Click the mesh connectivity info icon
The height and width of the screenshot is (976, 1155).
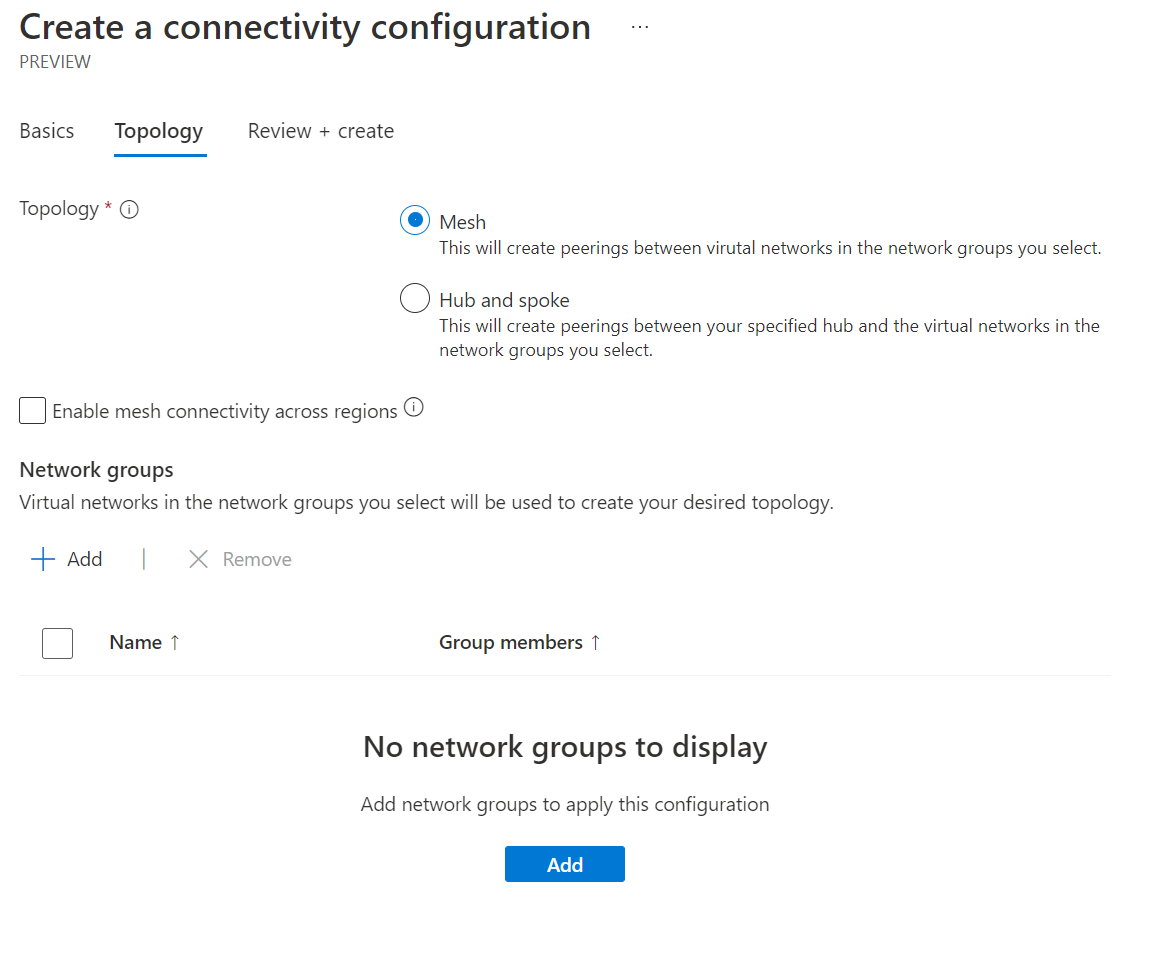point(414,408)
